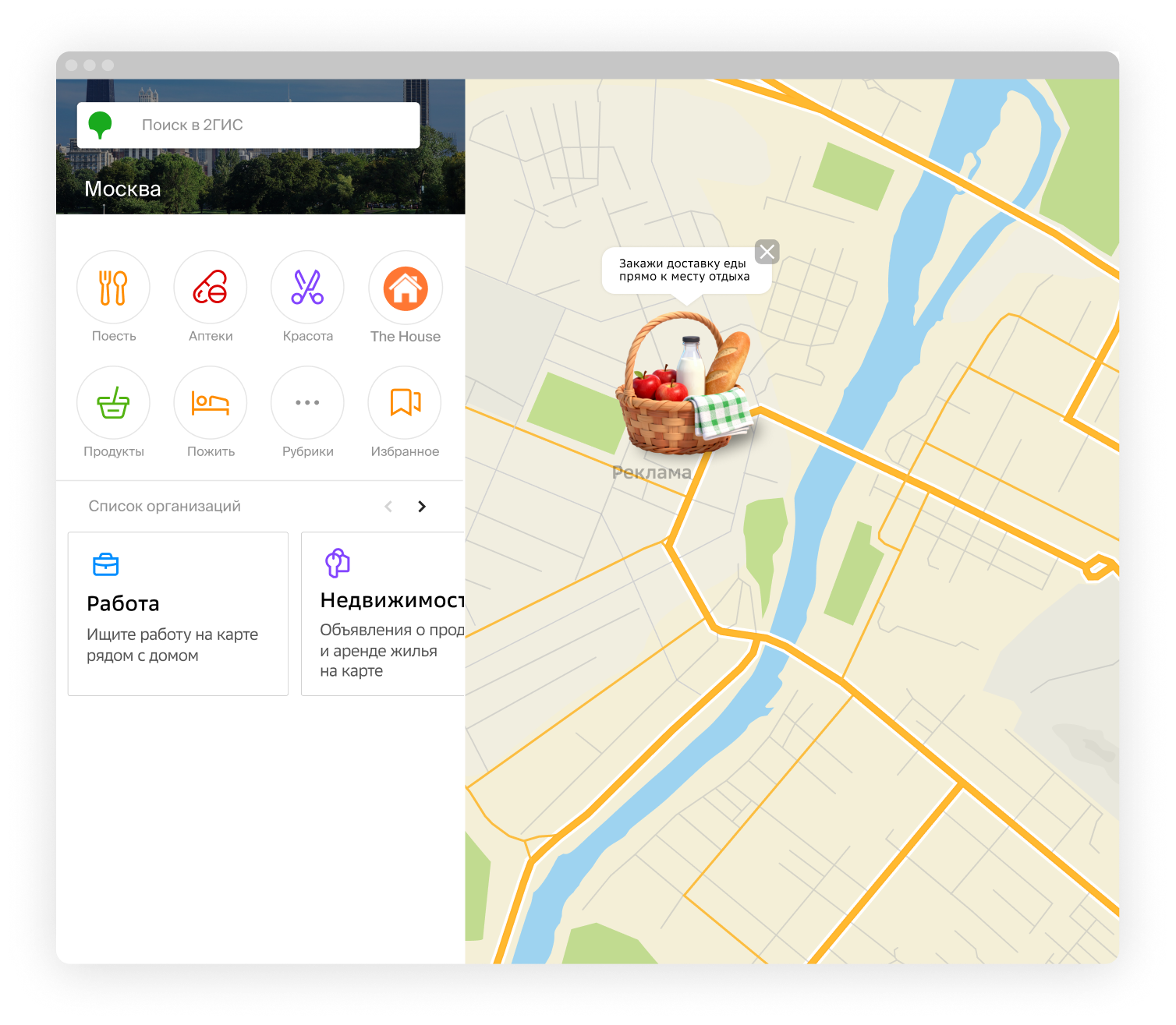This screenshot has width=1176, height=1025.
Task: Open the 'Избранное' bookmark icon
Action: (405, 403)
